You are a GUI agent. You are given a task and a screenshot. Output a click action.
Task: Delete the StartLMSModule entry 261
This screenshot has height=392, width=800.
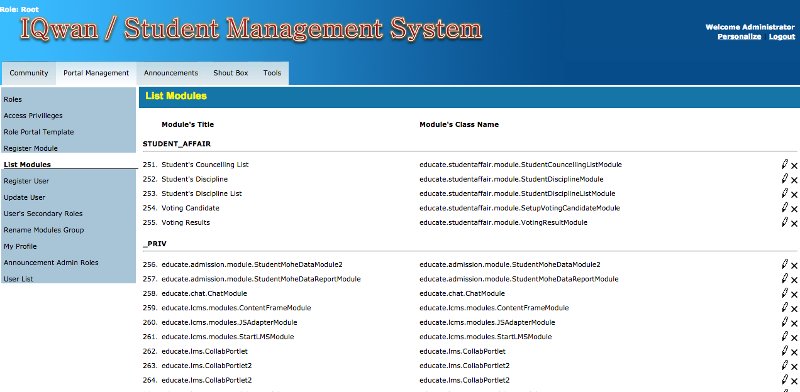(794, 337)
